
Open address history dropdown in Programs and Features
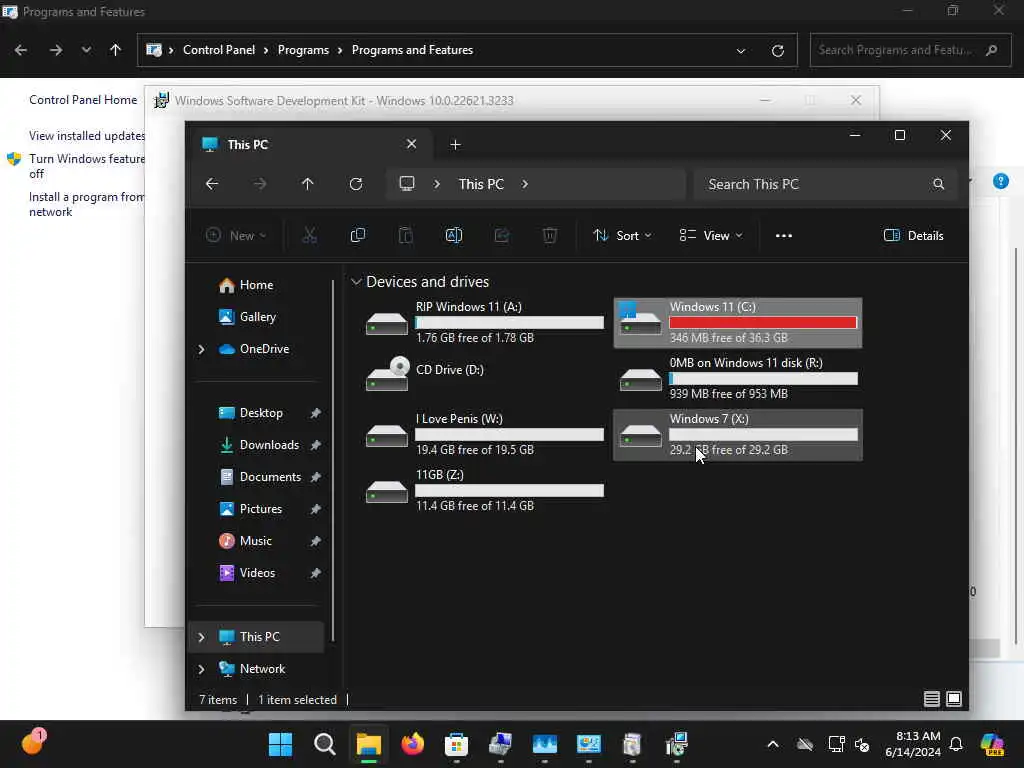(x=741, y=50)
